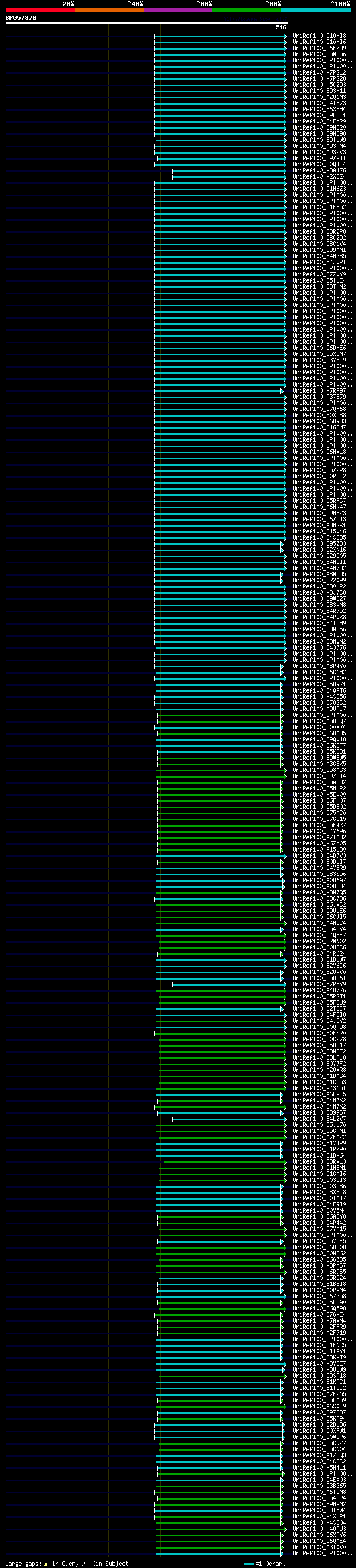The image size is (356, 1568).
Task: Select hit label UniRef100_Q15046
Action: tap(319, 531)
